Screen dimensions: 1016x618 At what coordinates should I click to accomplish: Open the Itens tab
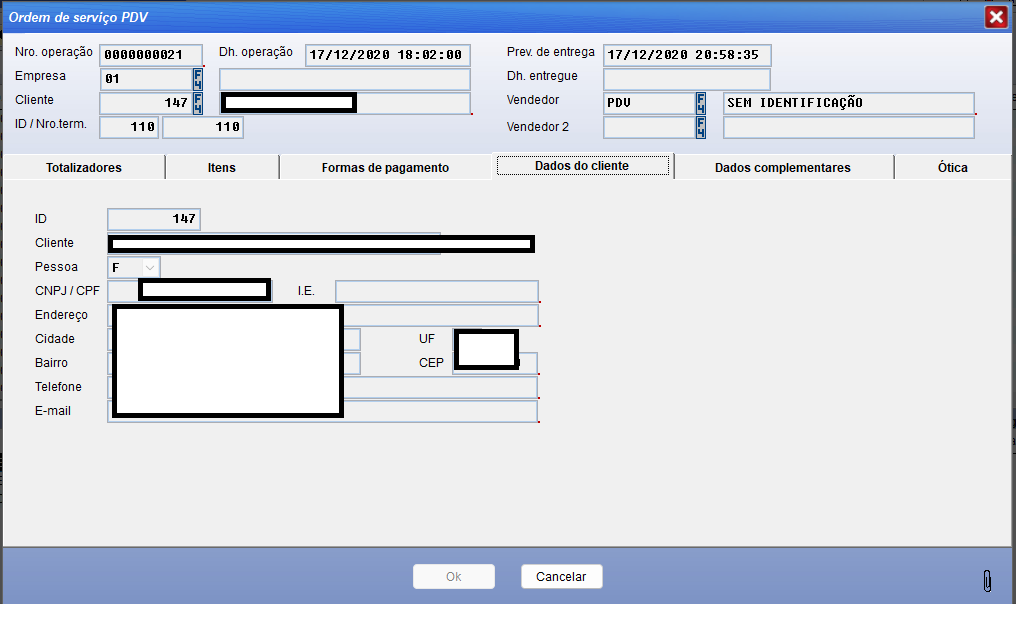(222, 168)
